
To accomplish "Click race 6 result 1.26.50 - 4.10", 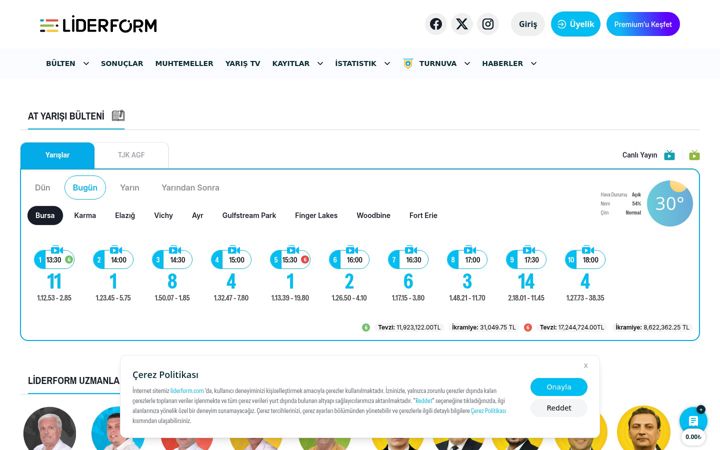I will point(349,298).
